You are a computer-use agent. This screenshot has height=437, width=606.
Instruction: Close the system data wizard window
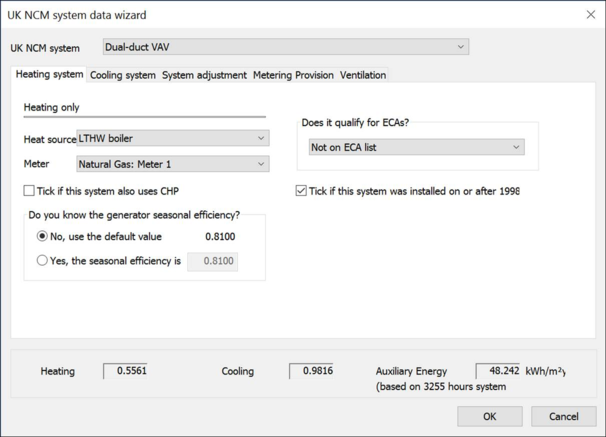pos(589,15)
